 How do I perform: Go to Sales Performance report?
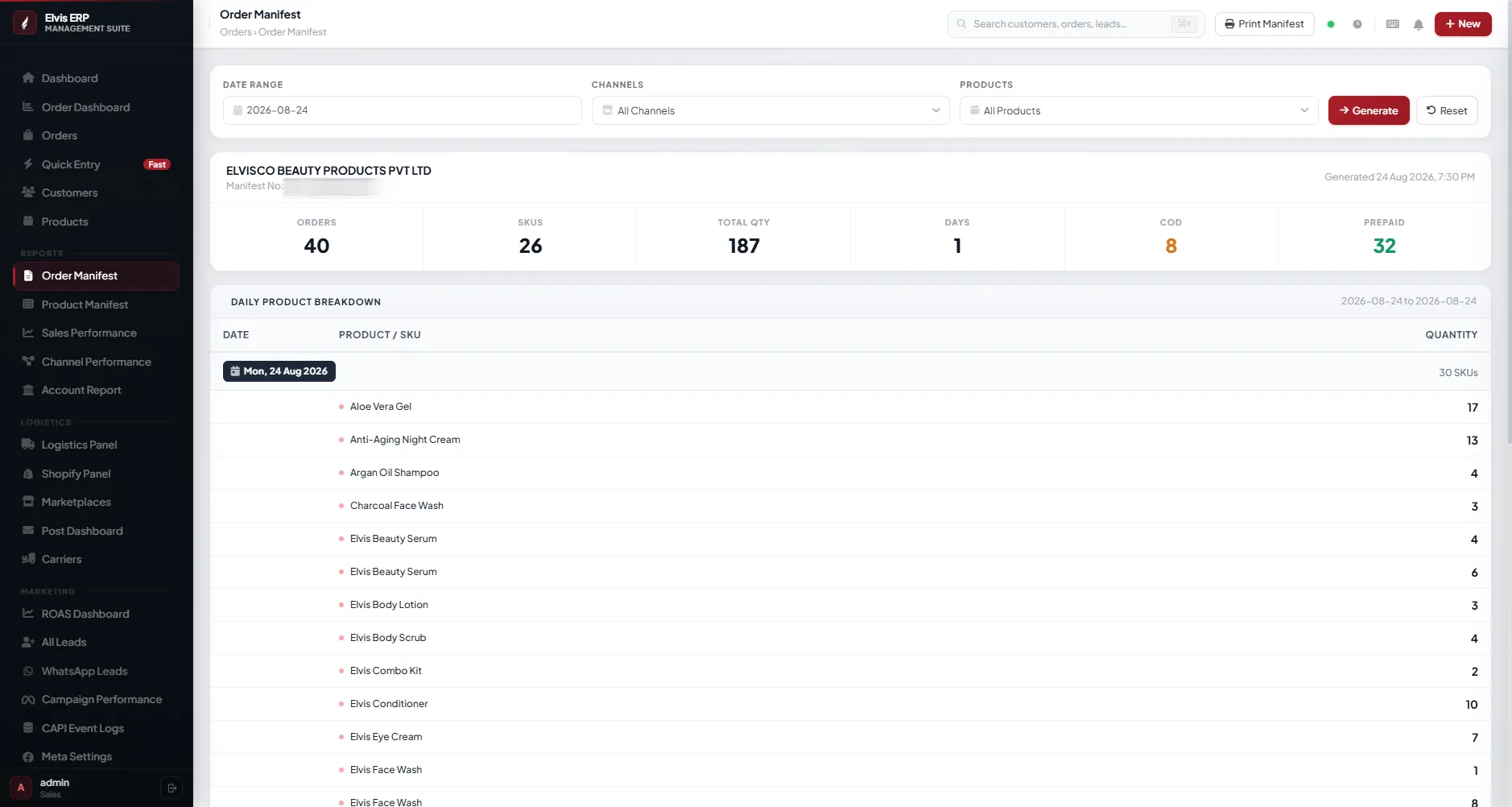coord(96,333)
